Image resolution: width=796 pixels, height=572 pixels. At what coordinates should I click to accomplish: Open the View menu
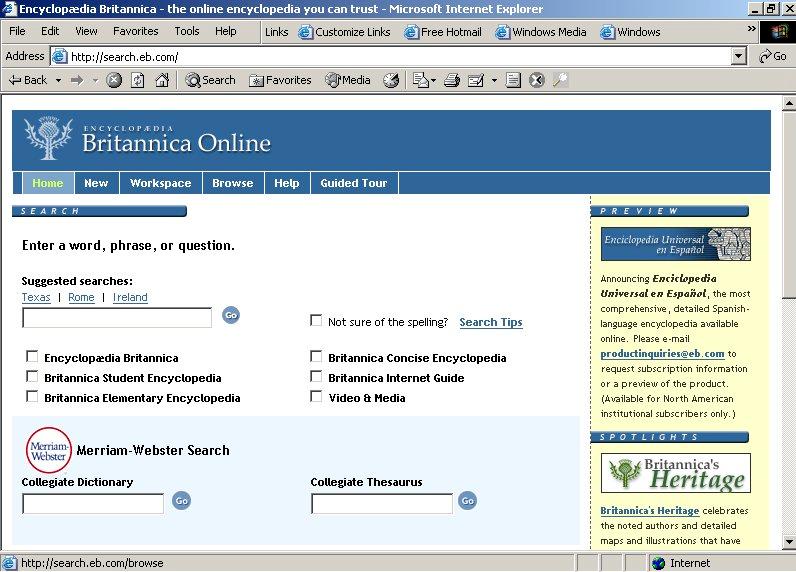(x=86, y=31)
